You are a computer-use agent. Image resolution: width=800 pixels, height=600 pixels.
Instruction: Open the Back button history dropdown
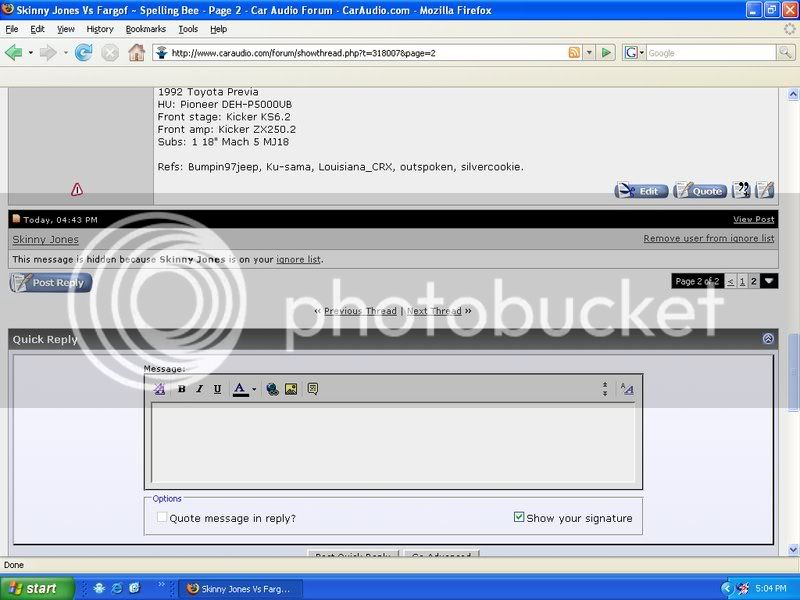coord(31,53)
